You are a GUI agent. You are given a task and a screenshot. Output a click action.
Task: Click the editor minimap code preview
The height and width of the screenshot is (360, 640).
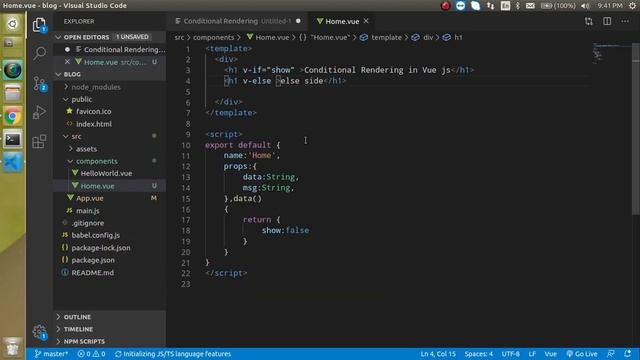[x=611, y=52]
